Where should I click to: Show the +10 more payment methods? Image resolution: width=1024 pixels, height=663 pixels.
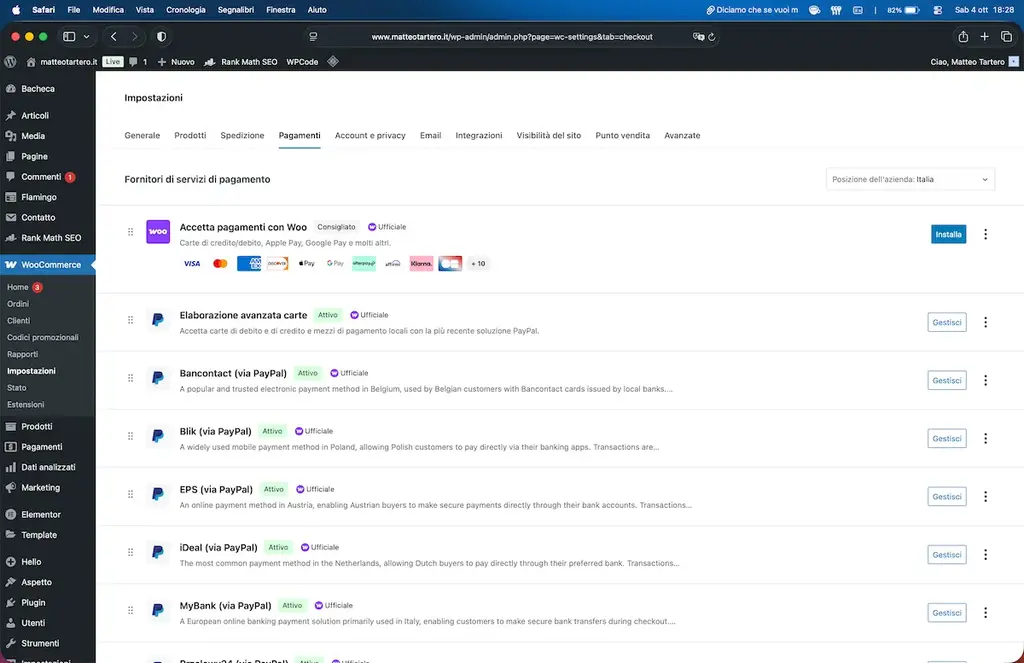click(x=477, y=264)
